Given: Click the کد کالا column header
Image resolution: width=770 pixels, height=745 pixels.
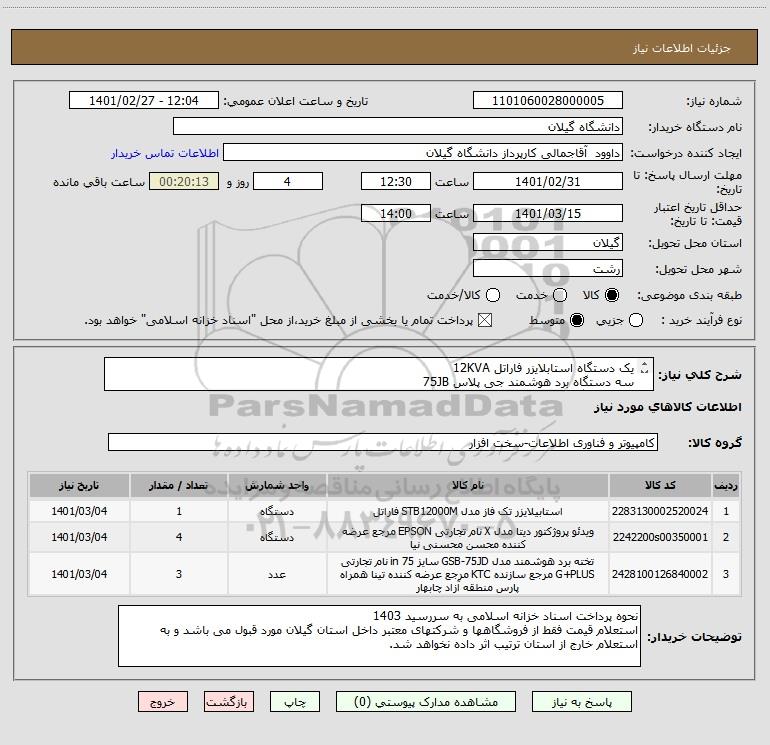Looking at the screenshot, I should coord(660,485).
